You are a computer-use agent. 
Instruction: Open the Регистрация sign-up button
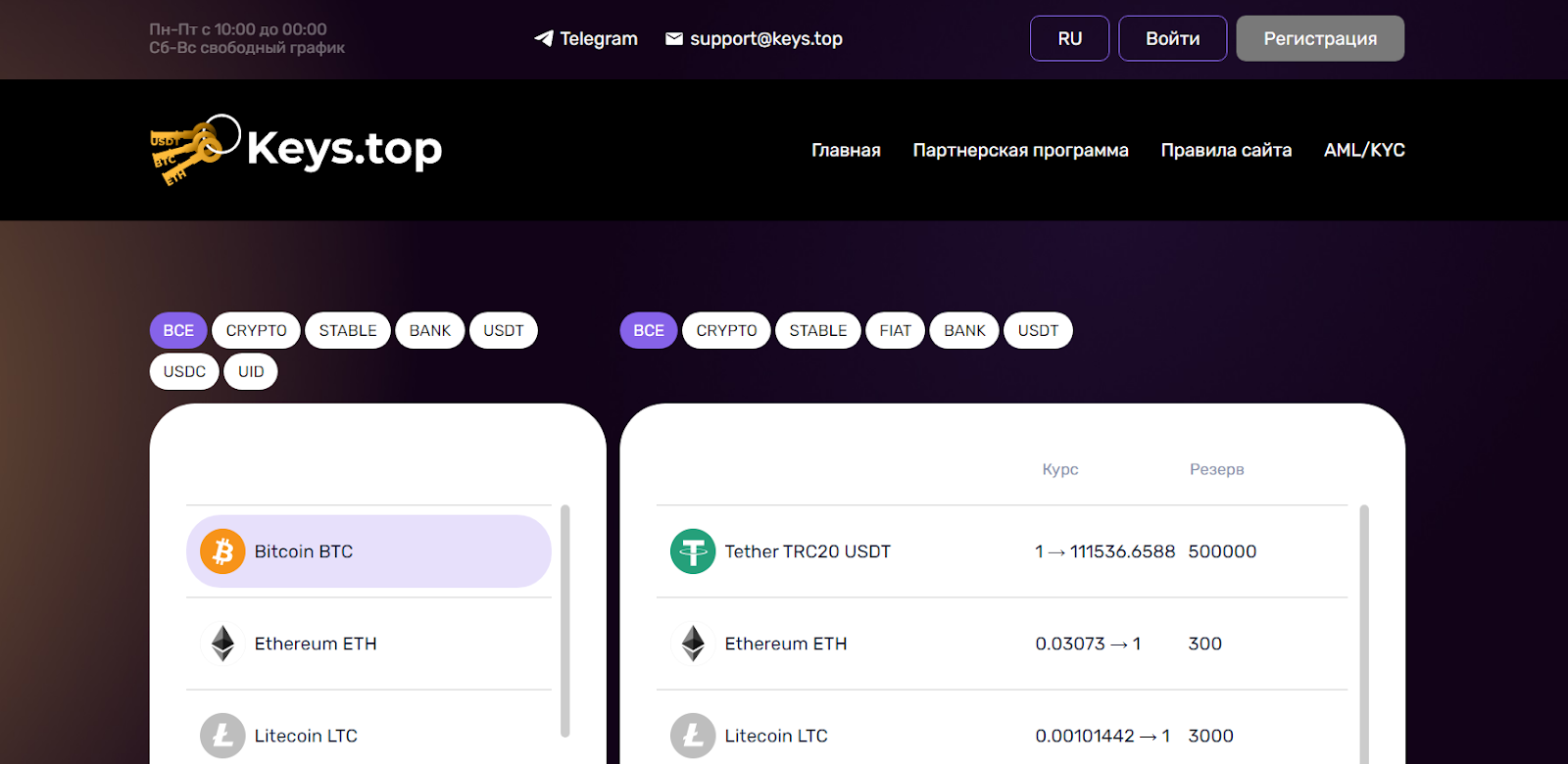point(1320,38)
